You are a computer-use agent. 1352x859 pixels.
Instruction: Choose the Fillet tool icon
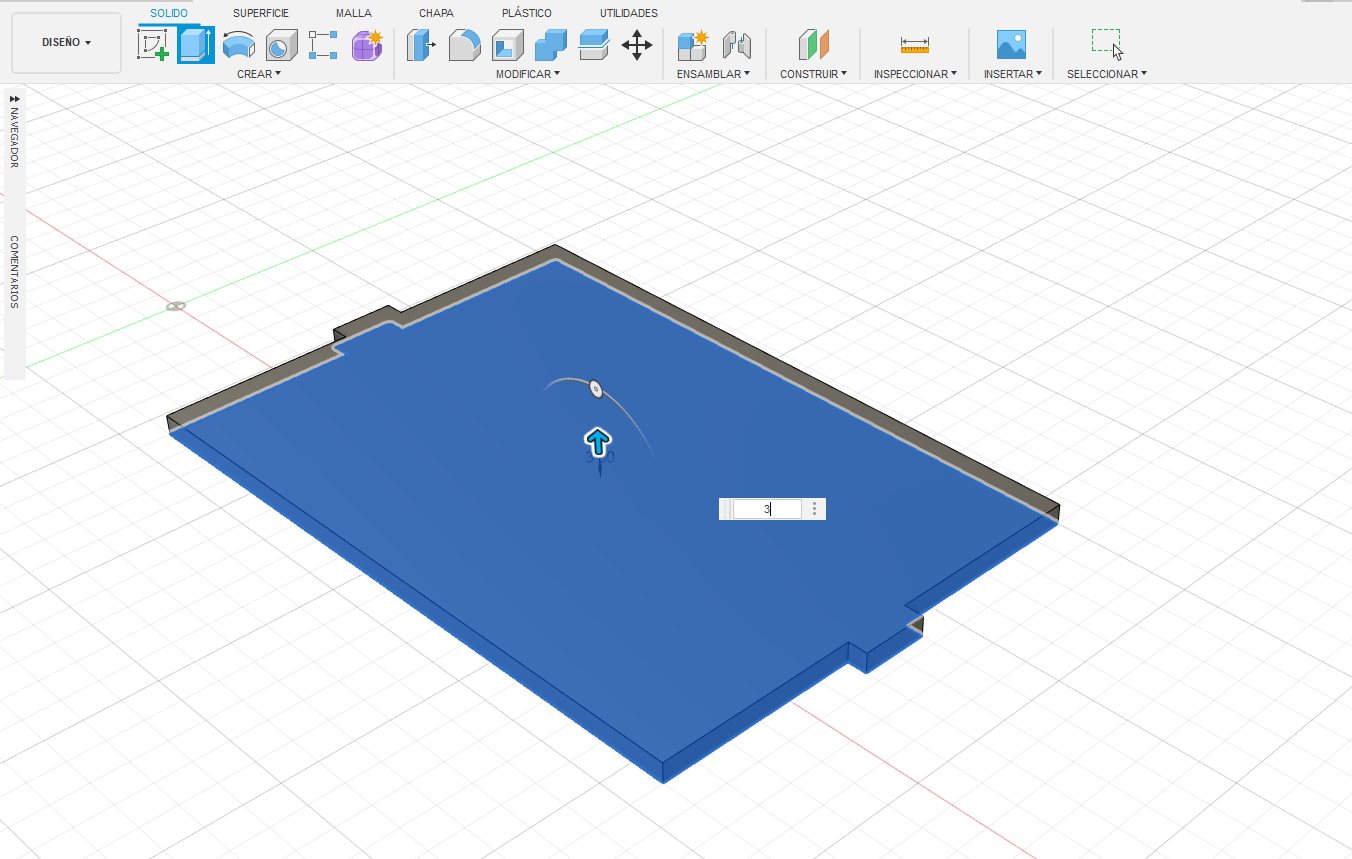pos(465,46)
